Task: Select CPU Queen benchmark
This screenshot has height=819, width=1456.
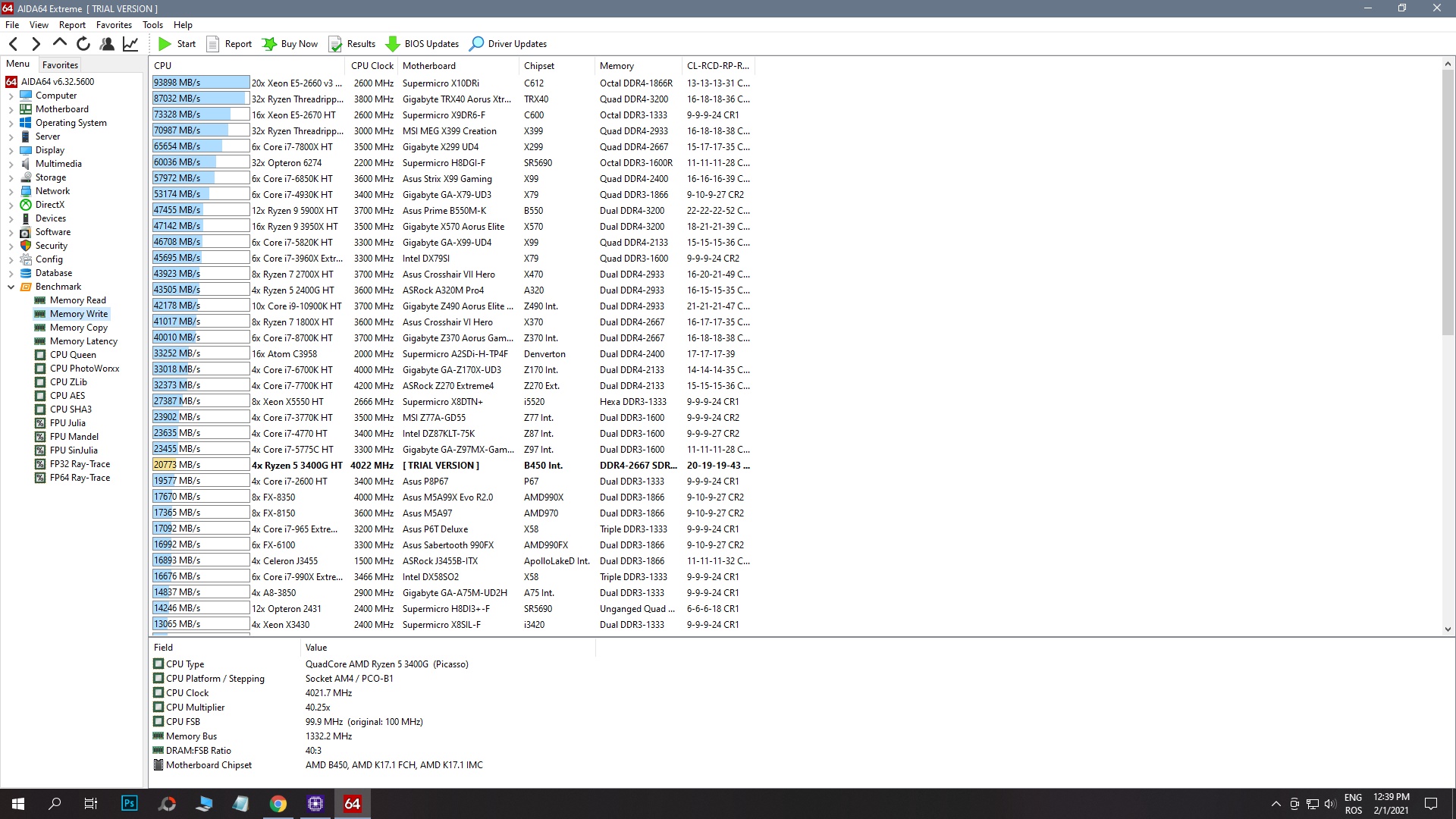Action: click(73, 355)
